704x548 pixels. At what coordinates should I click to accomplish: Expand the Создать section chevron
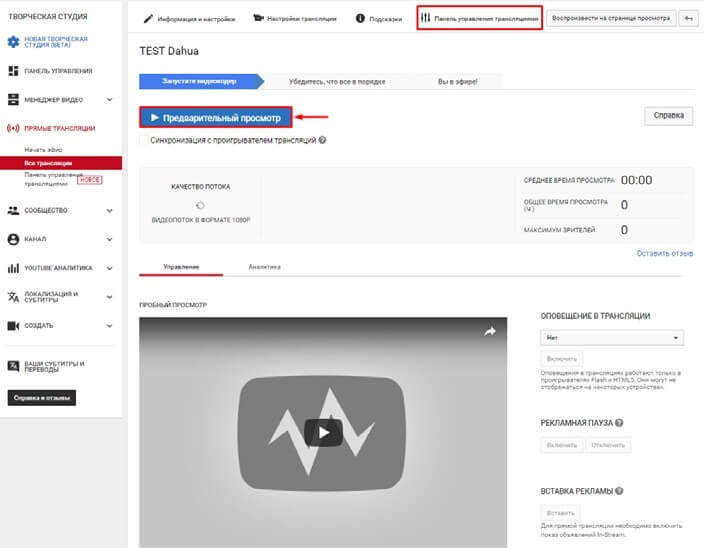pyautogui.click(x=110, y=326)
